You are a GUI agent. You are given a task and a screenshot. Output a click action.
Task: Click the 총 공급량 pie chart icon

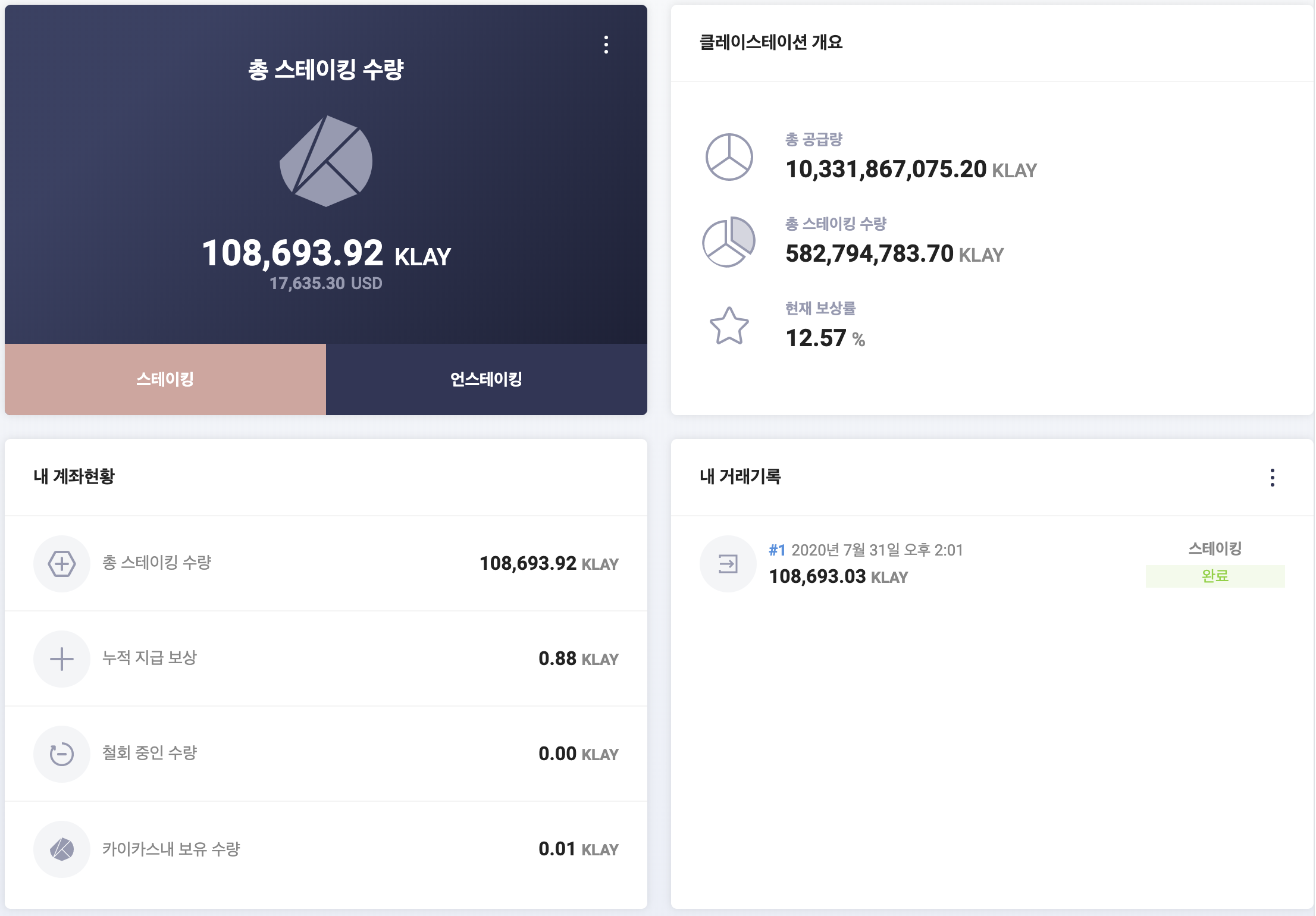[729, 157]
